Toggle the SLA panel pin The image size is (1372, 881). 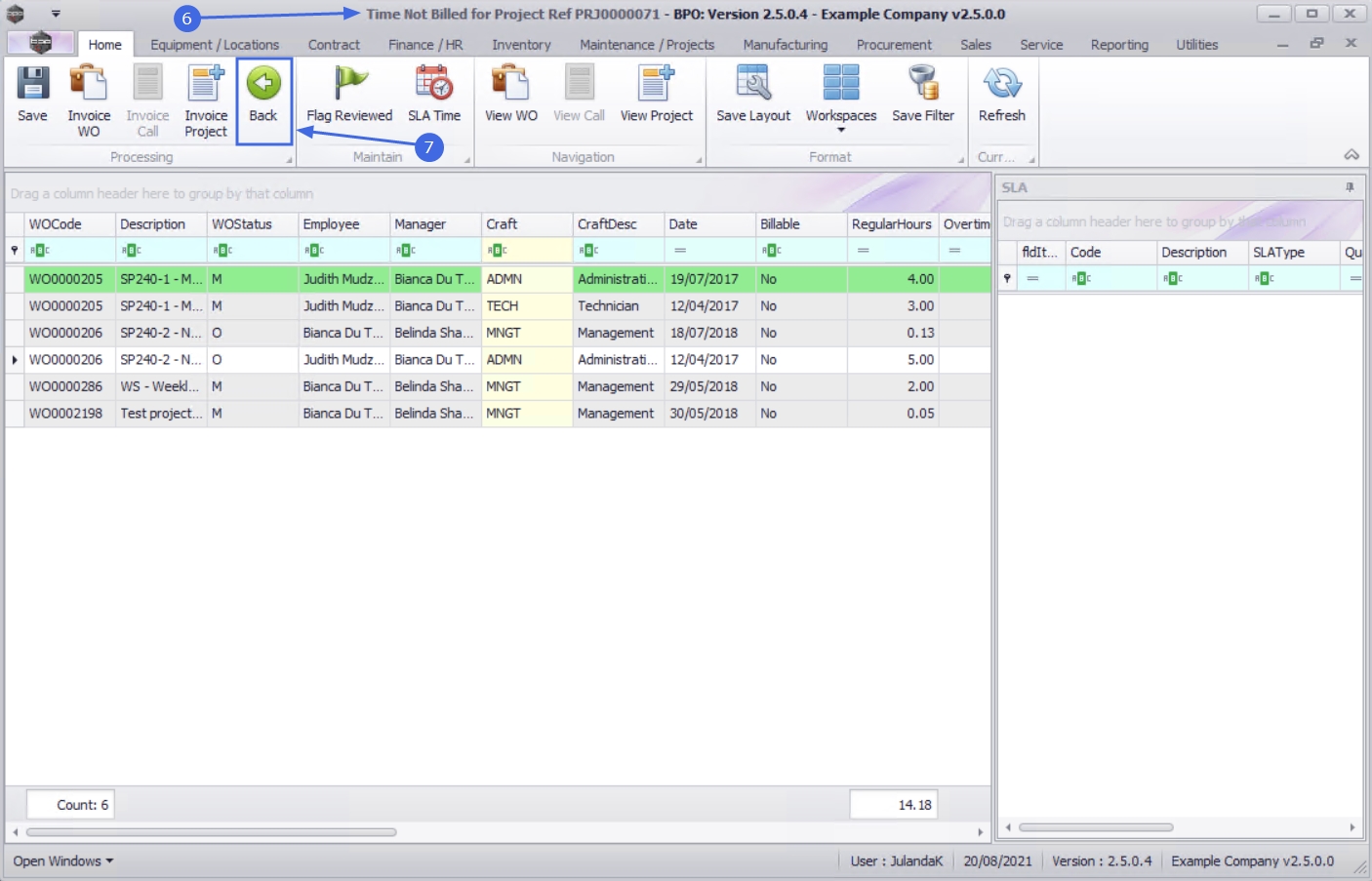(1350, 187)
